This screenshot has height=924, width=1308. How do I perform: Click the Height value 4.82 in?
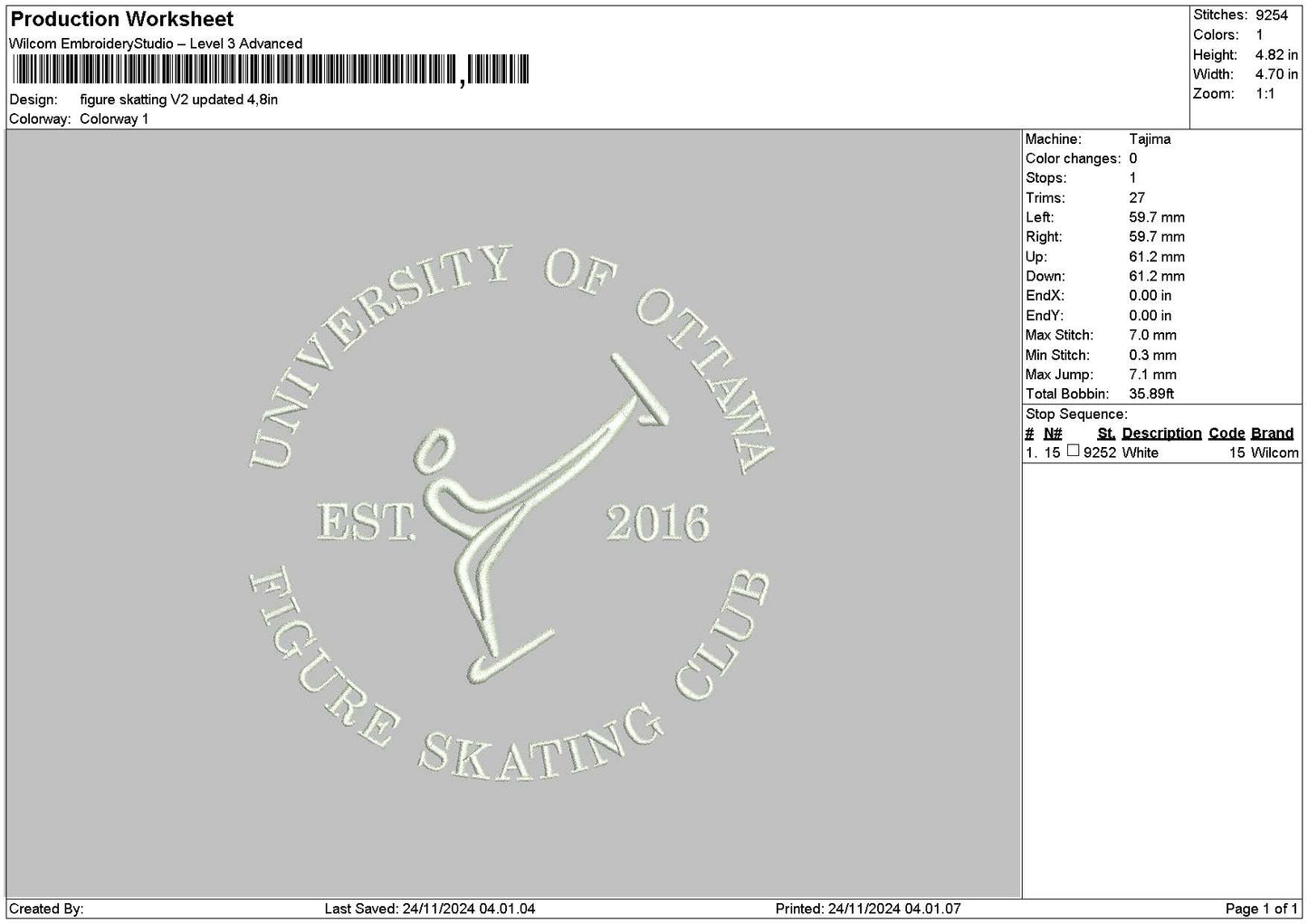(x=1276, y=55)
